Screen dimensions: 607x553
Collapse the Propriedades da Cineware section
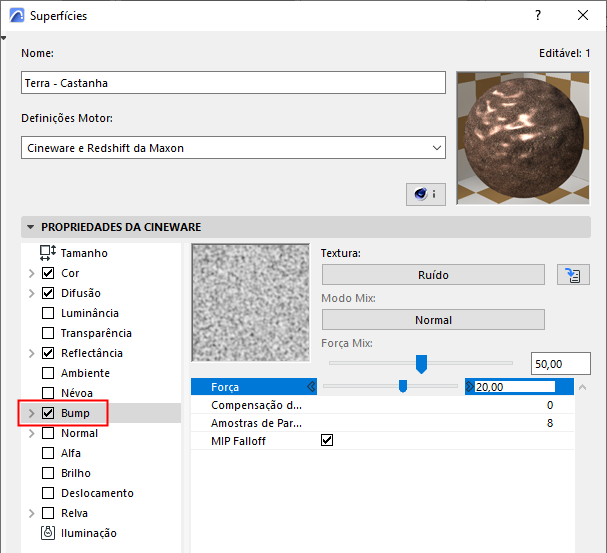coord(31,227)
